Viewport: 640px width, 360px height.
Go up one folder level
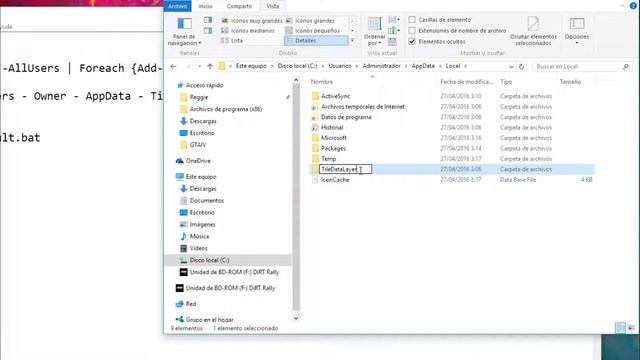click(x=210, y=66)
